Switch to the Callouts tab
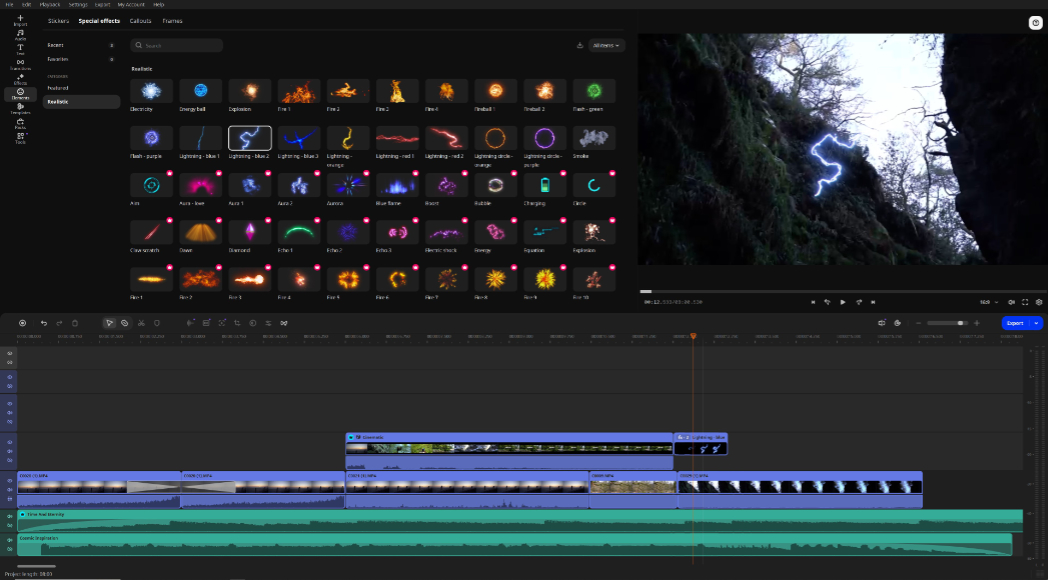Viewport: 1048px width, 580px height. (x=140, y=21)
